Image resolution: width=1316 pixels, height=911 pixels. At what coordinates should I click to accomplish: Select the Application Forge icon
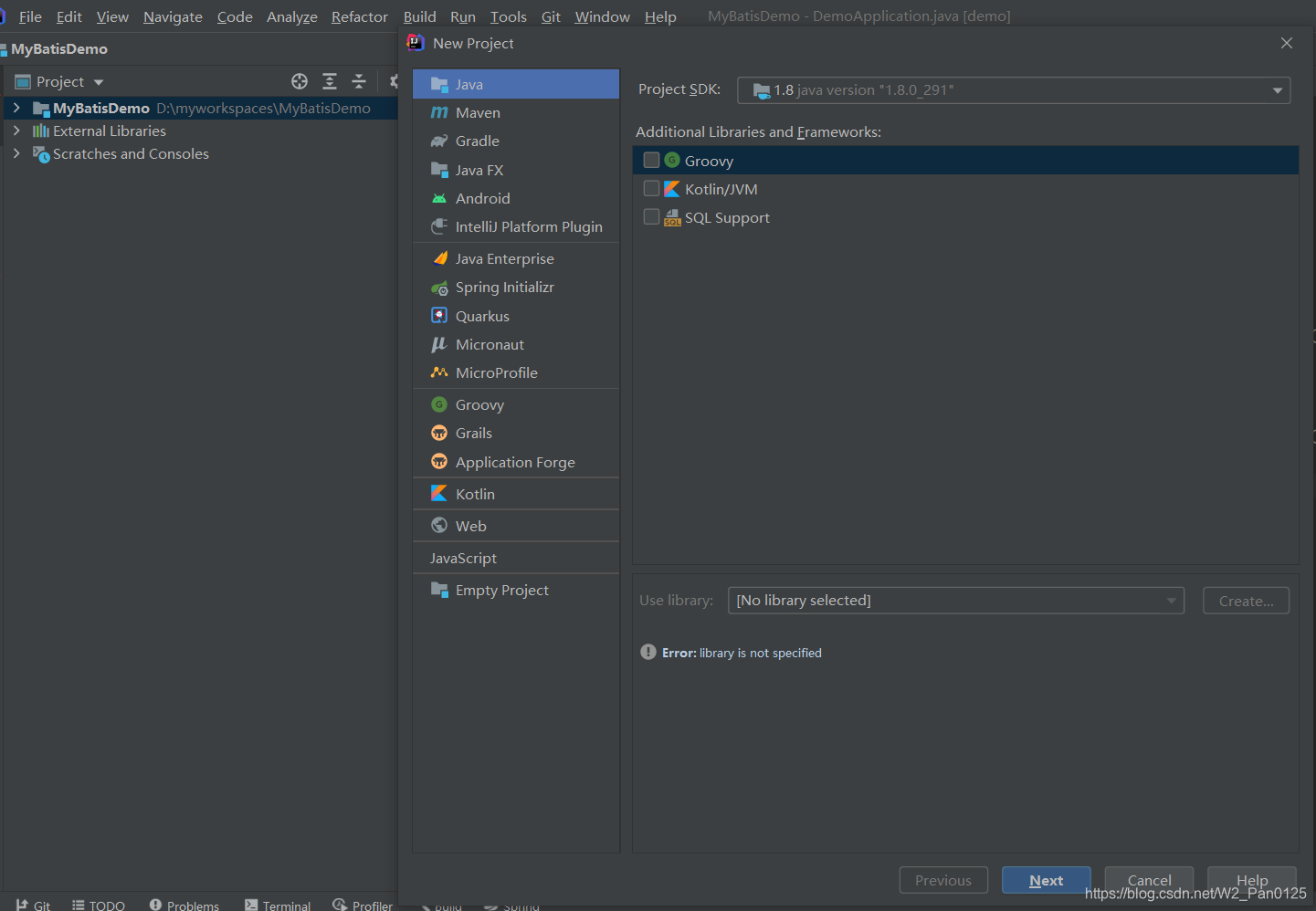[439, 462]
